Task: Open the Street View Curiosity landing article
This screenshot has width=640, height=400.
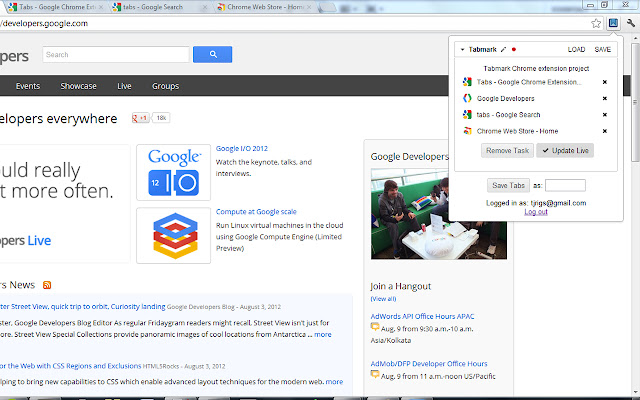Action: coord(83,307)
